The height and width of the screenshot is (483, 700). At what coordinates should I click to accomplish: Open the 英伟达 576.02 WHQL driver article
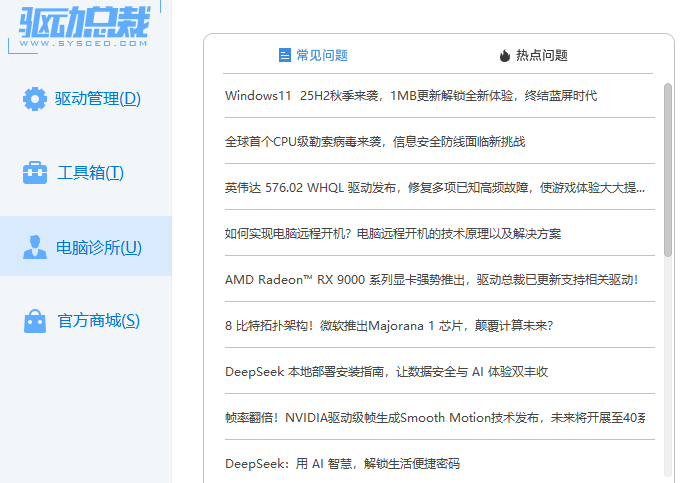coord(435,187)
